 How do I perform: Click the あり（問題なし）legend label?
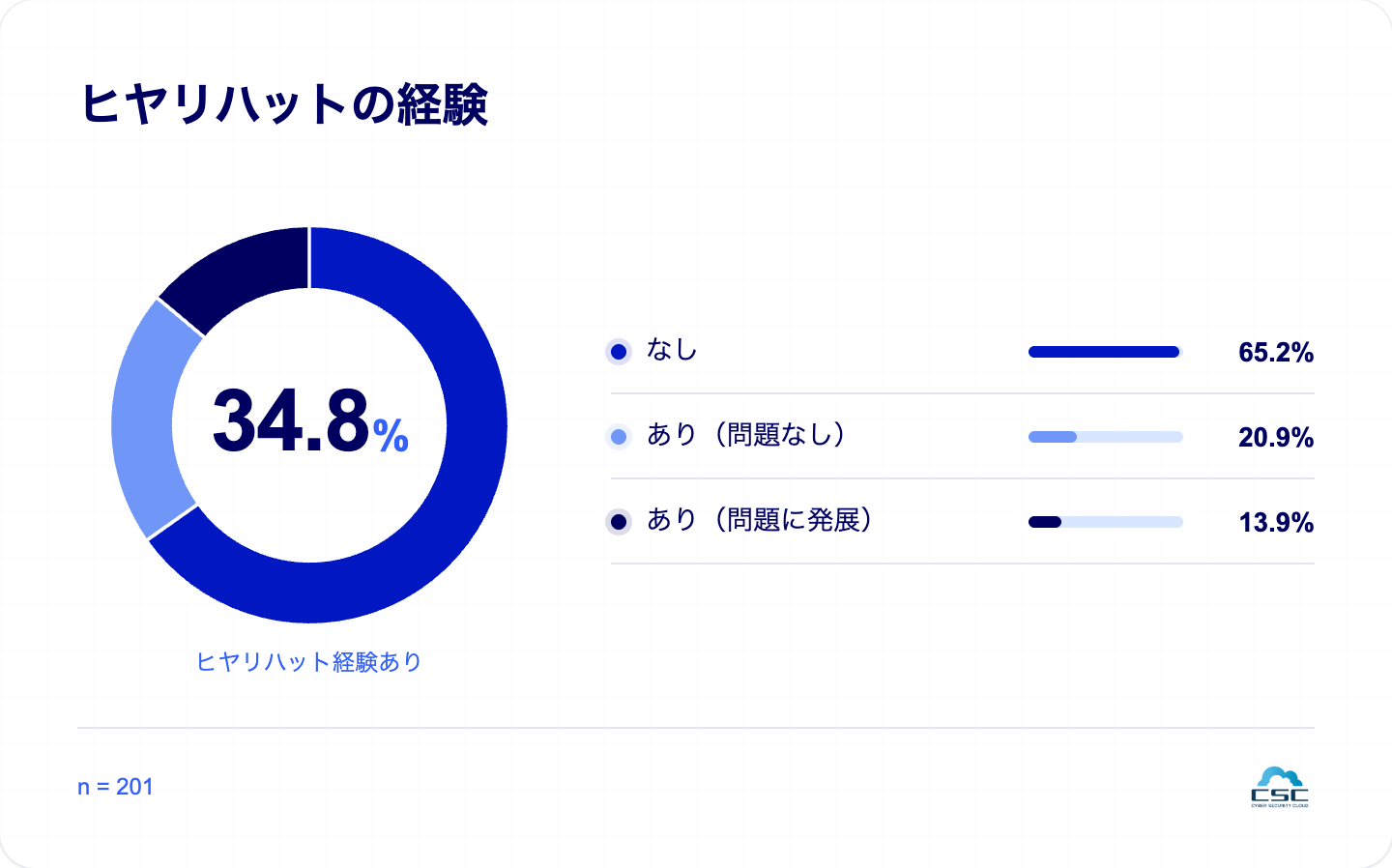tap(746, 435)
